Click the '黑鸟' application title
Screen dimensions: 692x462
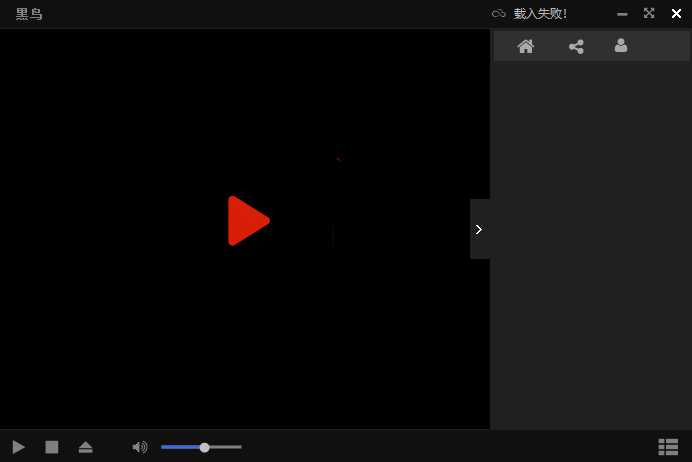29,14
